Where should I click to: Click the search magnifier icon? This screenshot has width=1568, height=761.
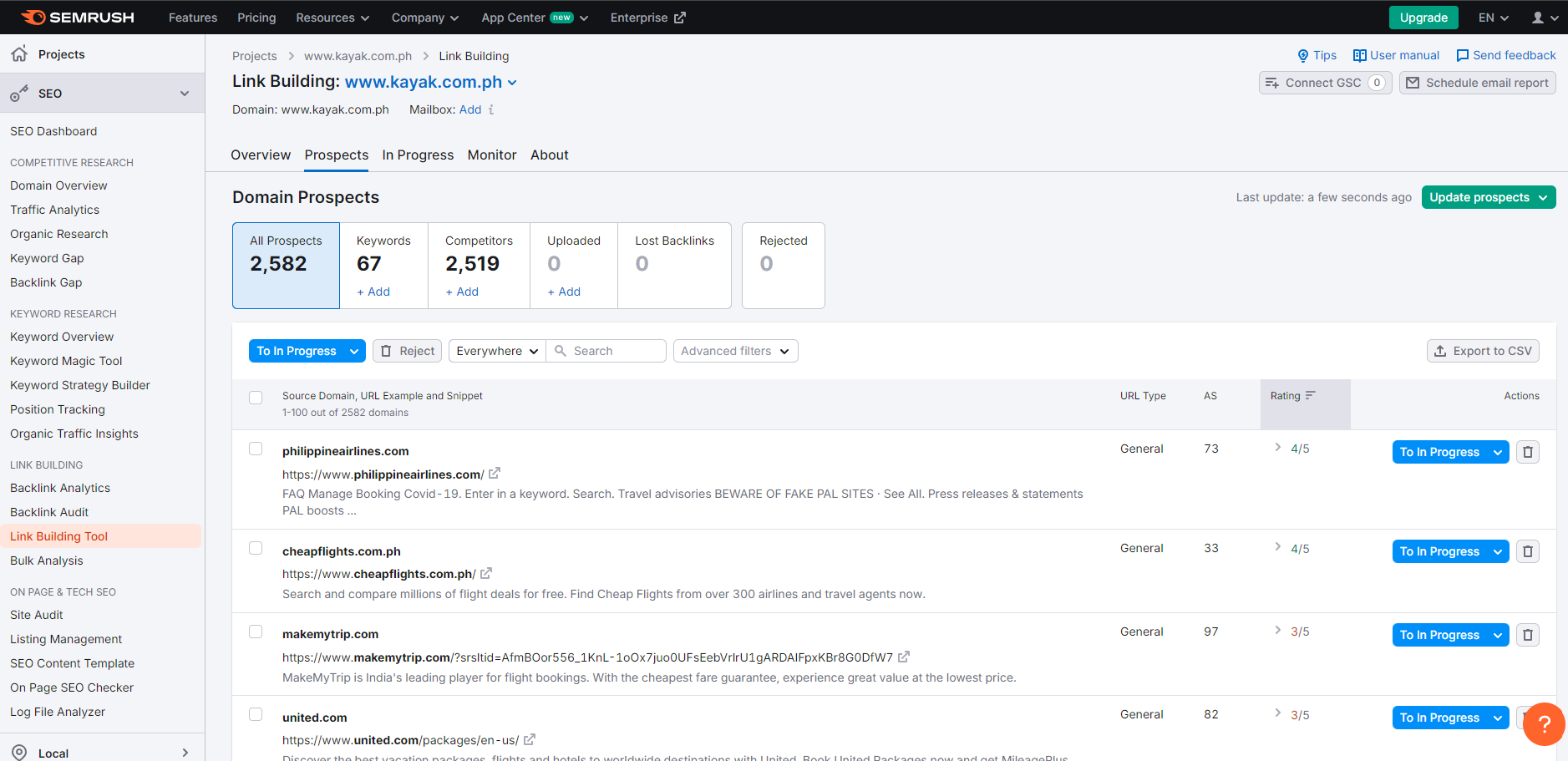click(561, 351)
